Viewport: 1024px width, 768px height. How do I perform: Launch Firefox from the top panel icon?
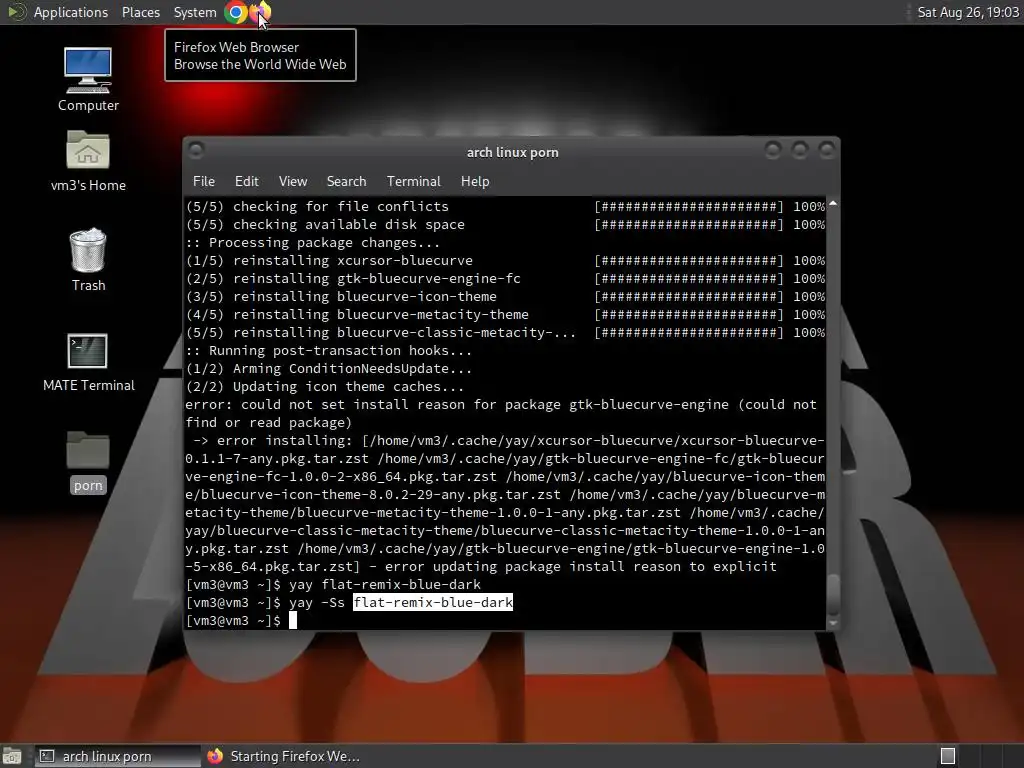[x=260, y=12]
